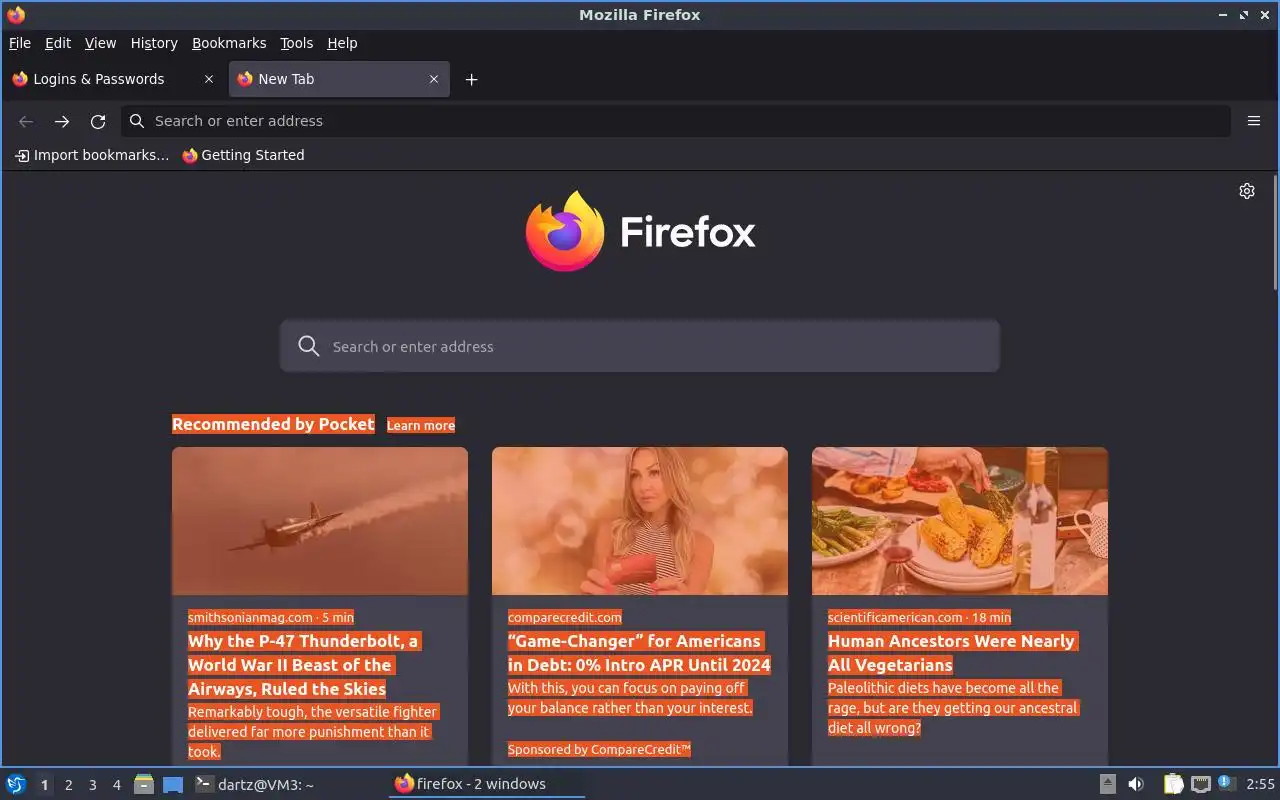Click the show desktop taskbar icon
Screen dimensions: 1280x800
click(x=173, y=784)
